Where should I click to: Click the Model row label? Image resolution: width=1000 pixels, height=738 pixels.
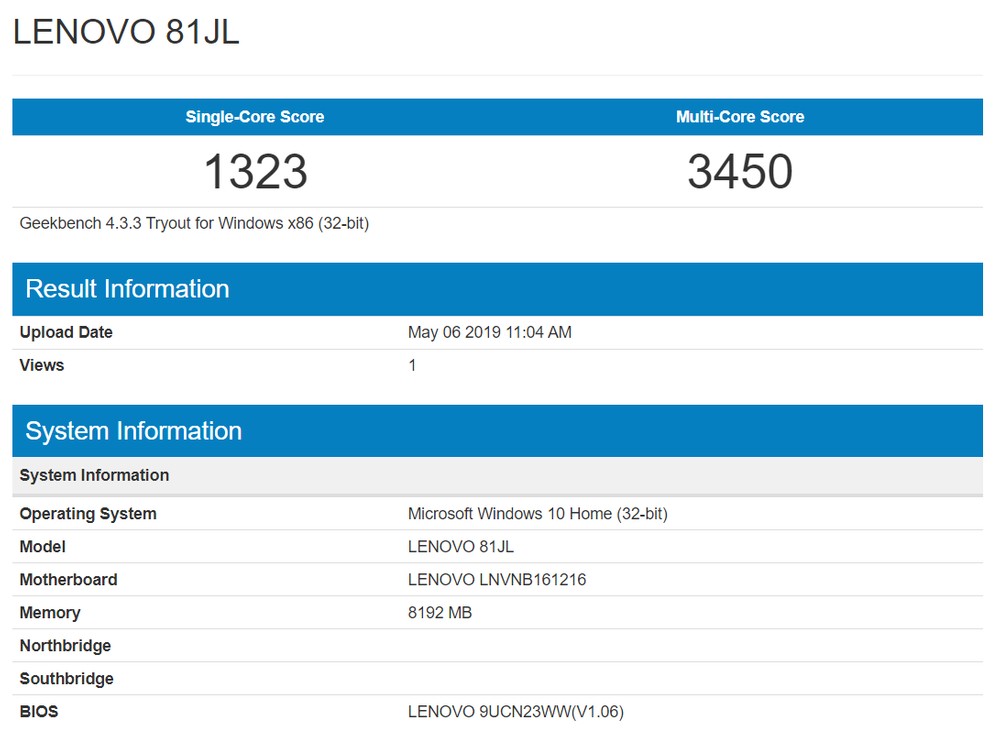(43, 547)
